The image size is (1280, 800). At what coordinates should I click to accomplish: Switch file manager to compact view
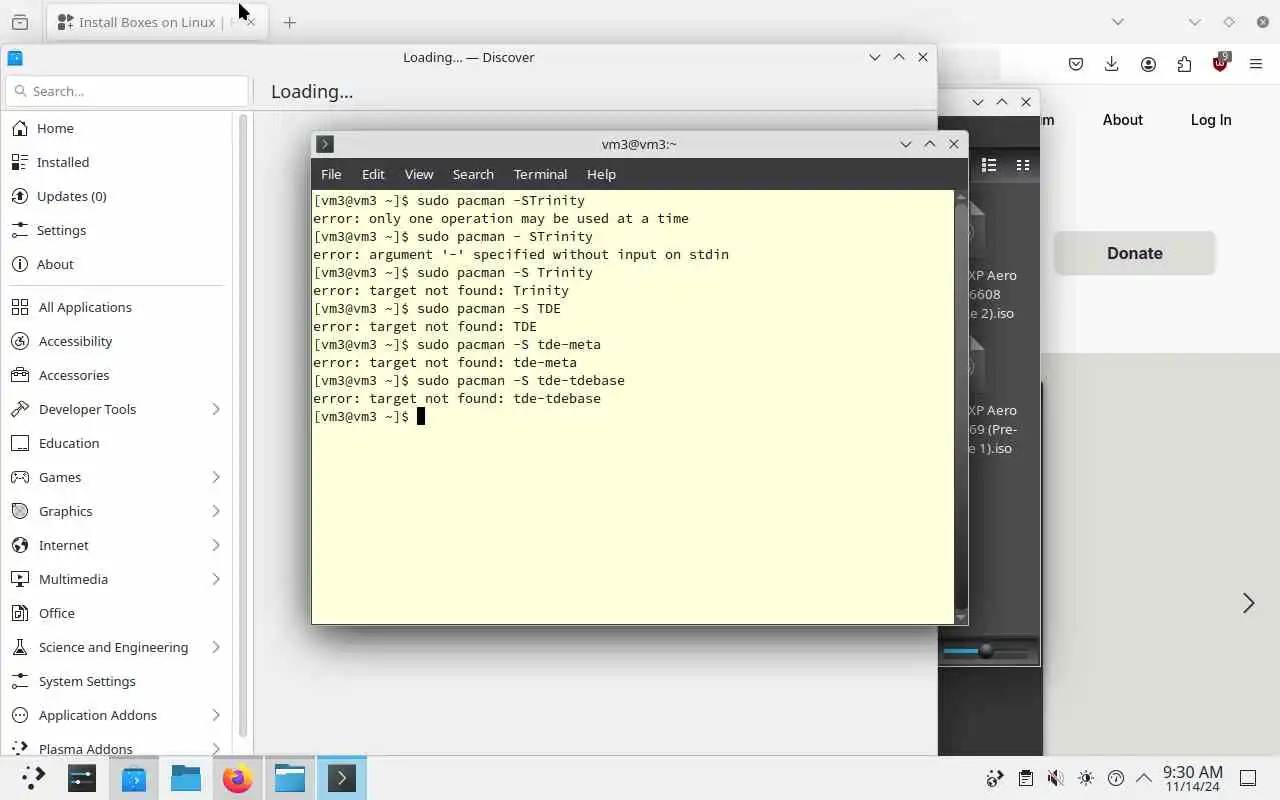click(1022, 165)
